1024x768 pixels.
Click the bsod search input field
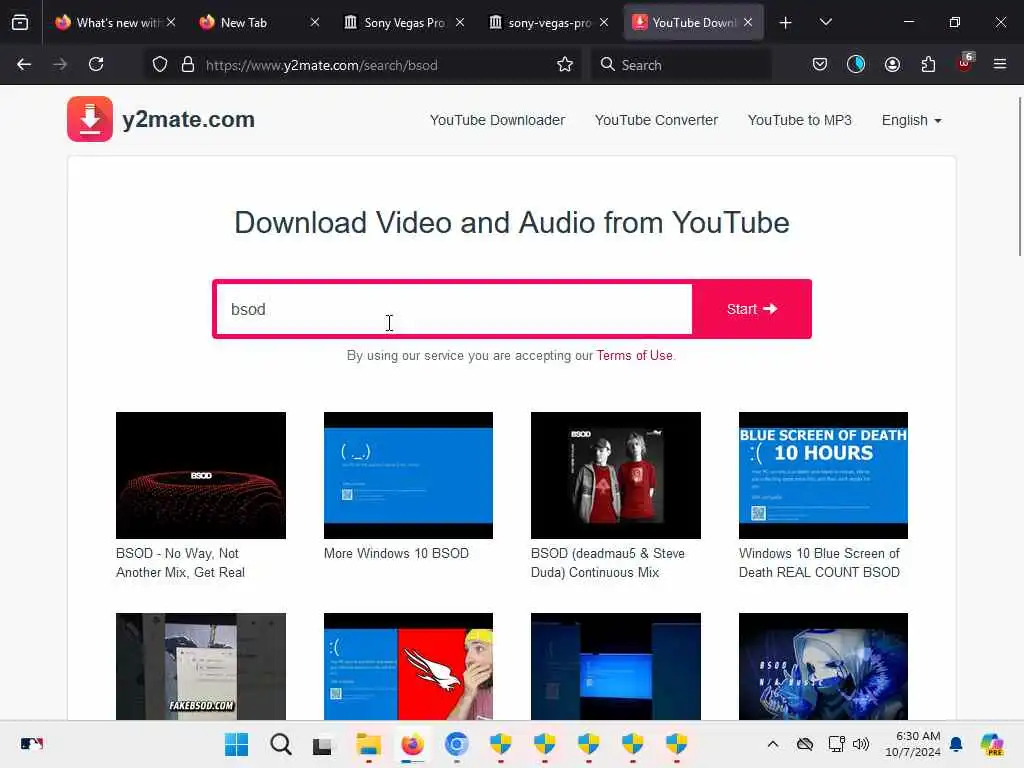click(x=454, y=309)
